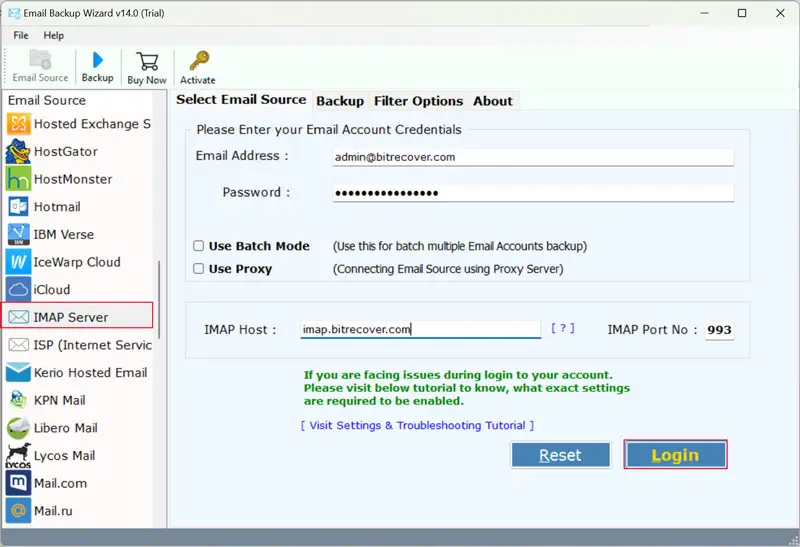Select the KPN Mail label
800x547 pixels.
[x=60, y=400]
